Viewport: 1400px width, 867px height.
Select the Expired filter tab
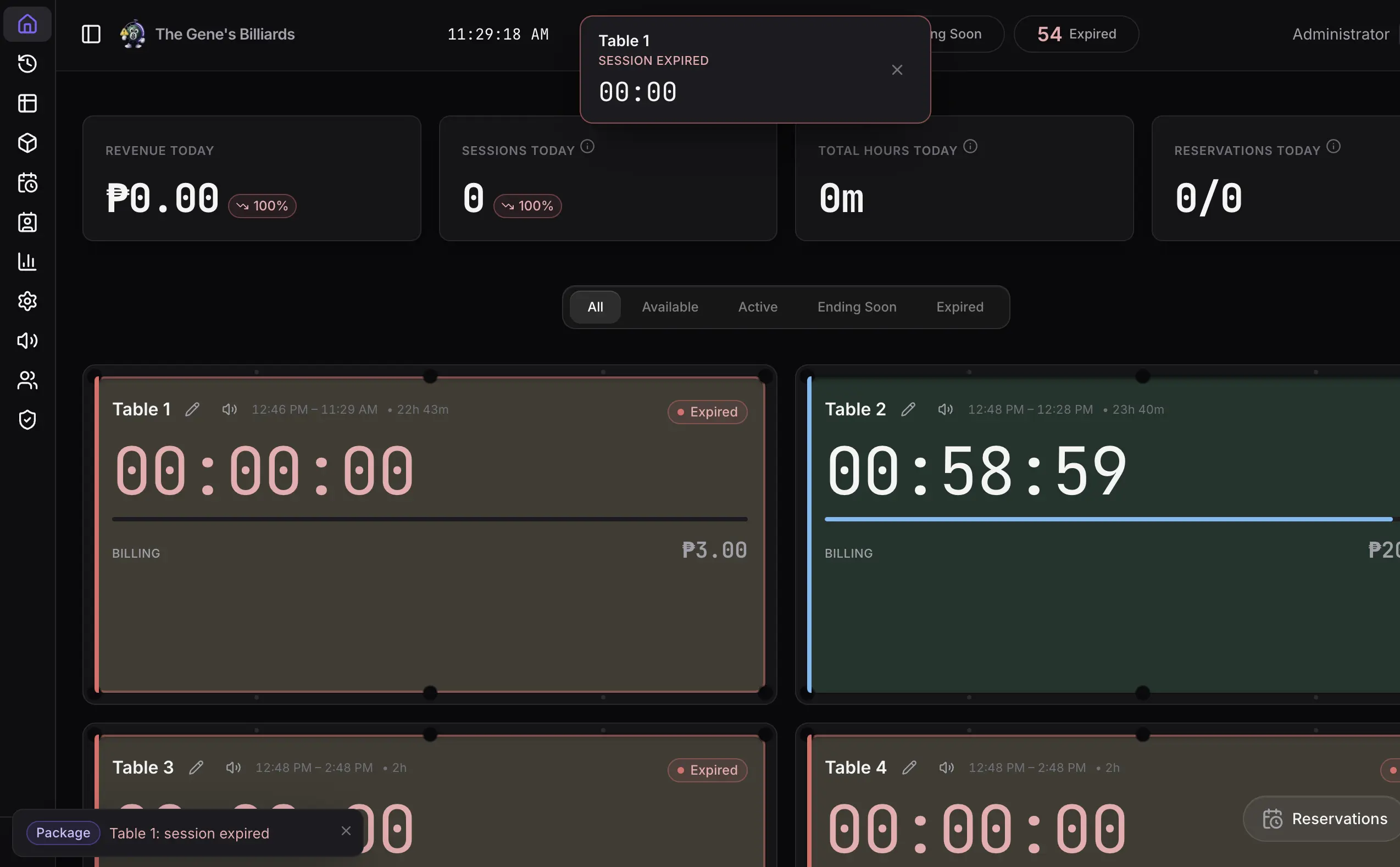point(960,307)
